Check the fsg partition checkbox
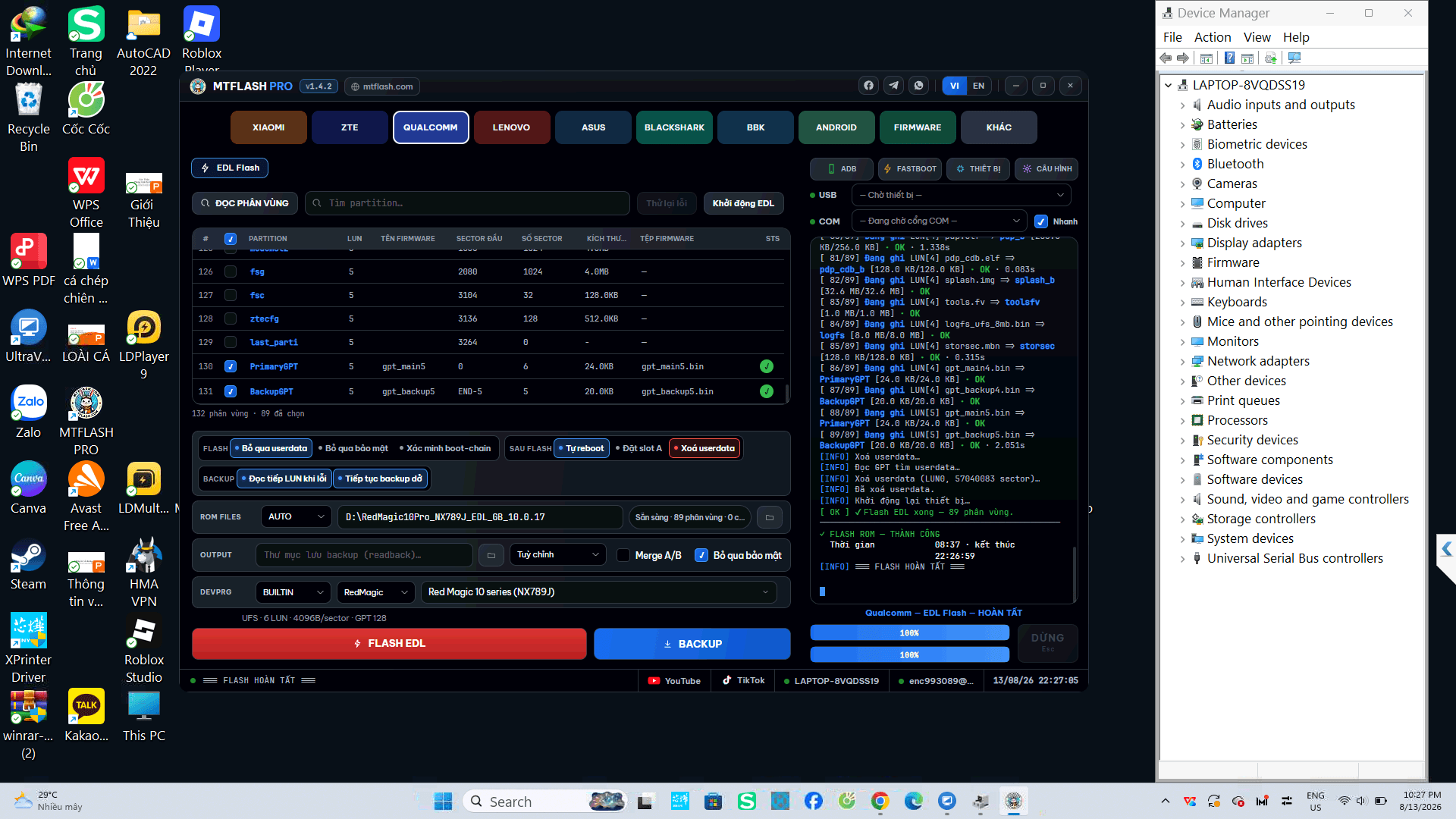The height and width of the screenshot is (819, 1456). pos(231,271)
